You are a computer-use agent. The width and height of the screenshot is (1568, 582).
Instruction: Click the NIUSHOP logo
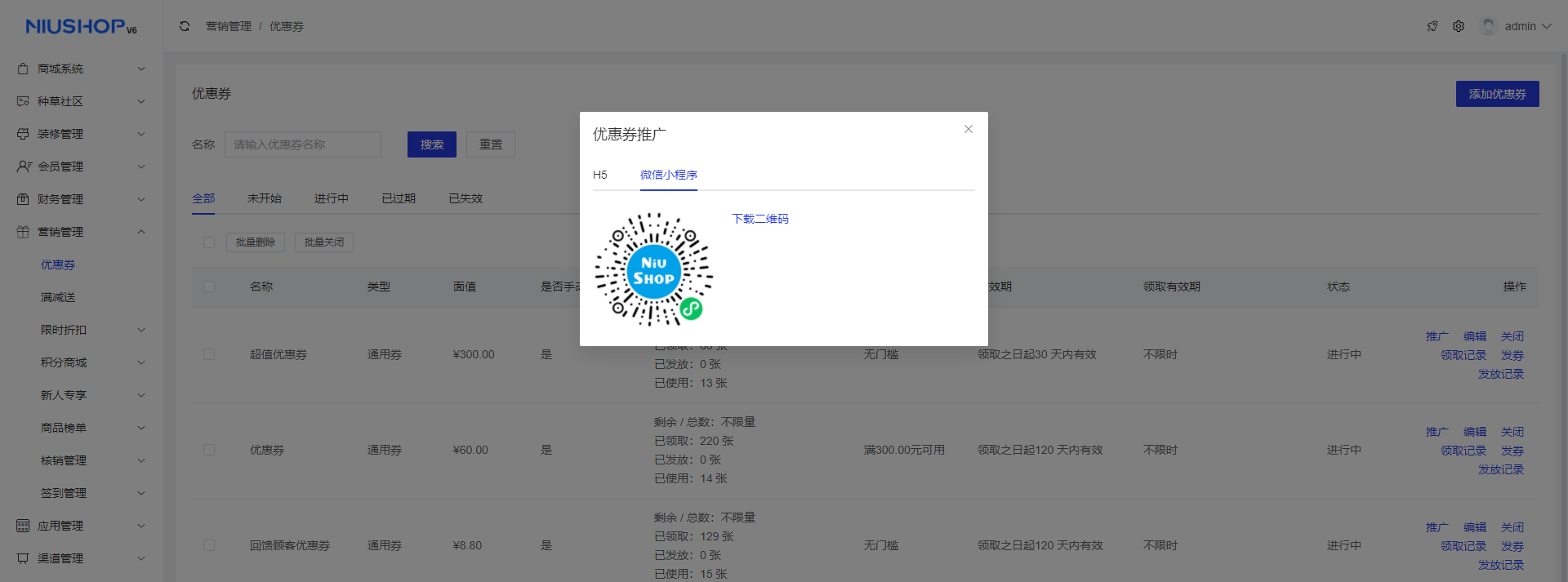[81, 27]
